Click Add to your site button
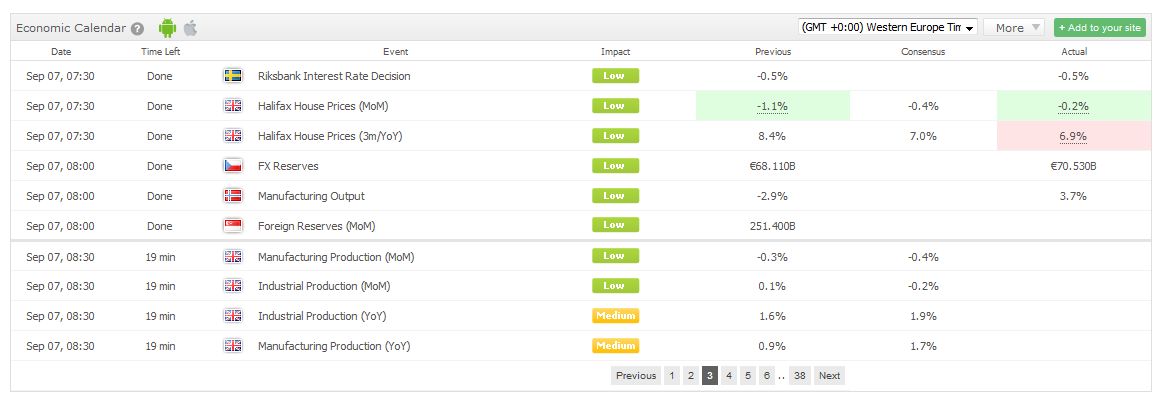Image resolution: width=1167 pixels, height=405 pixels. (1099, 28)
